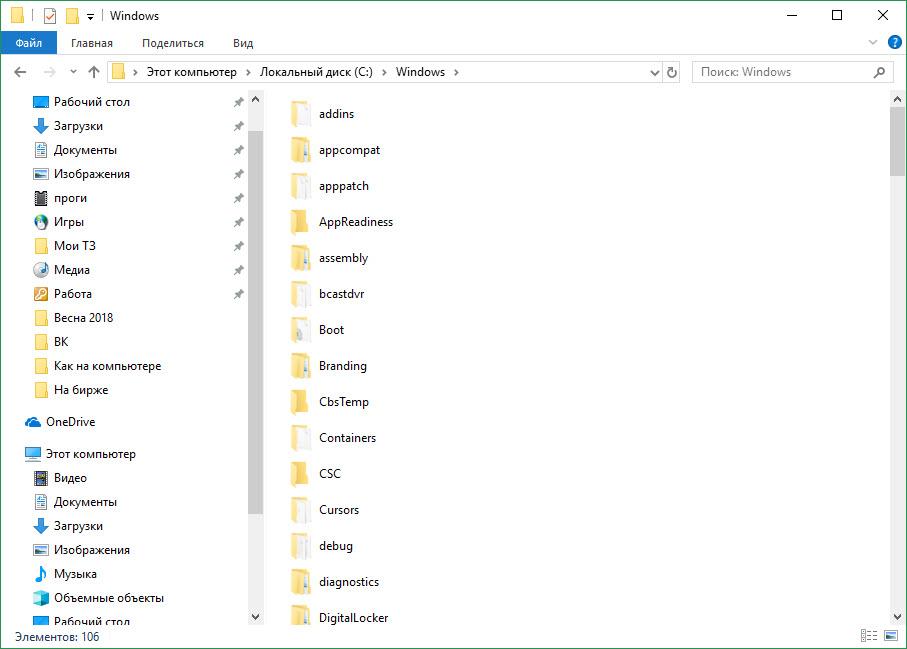Switch to large icons view in the status bar

coord(889,636)
